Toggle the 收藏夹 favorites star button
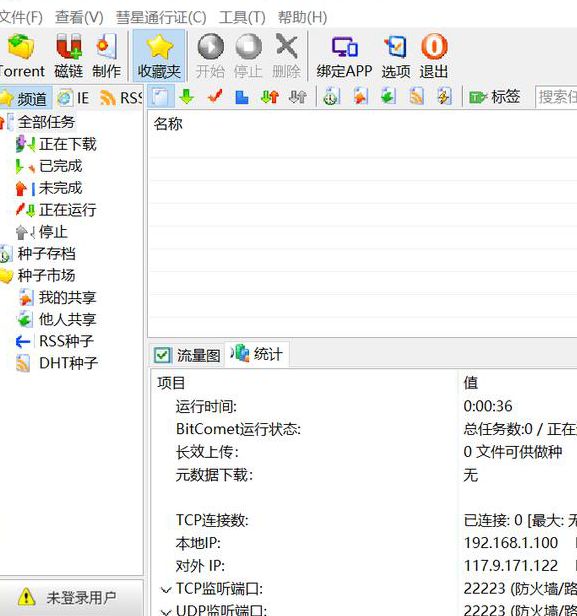Image resolution: width=577 pixels, height=616 pixels. click(x=159, y=56)
